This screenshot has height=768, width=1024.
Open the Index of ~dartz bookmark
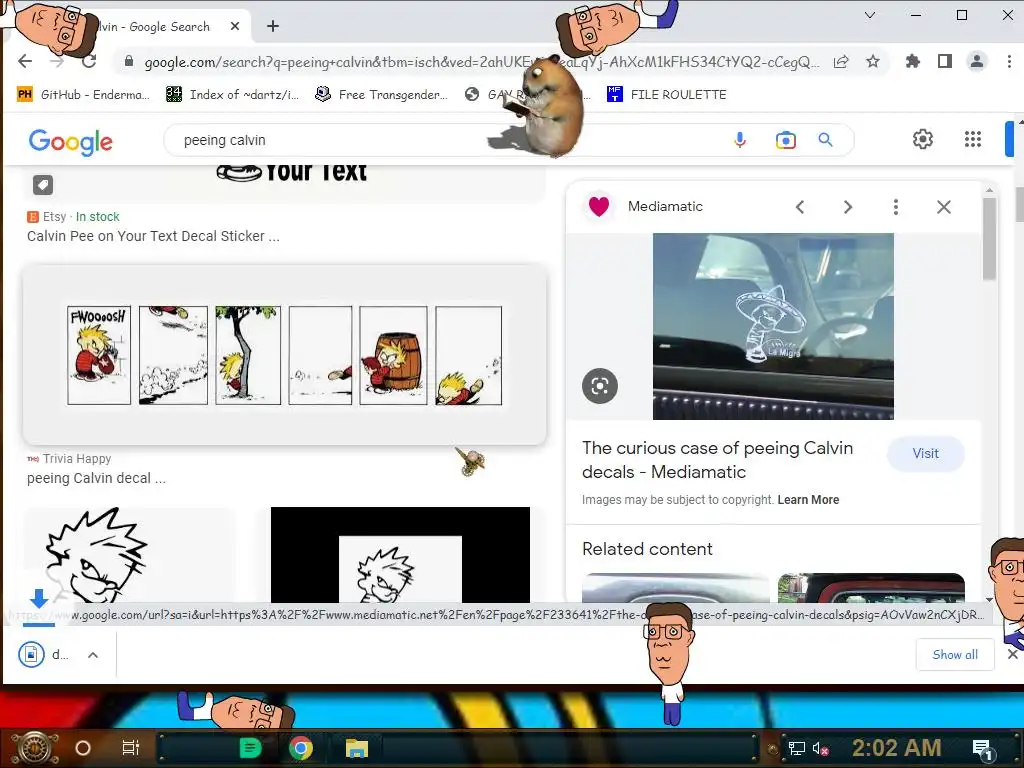point(232,95)
